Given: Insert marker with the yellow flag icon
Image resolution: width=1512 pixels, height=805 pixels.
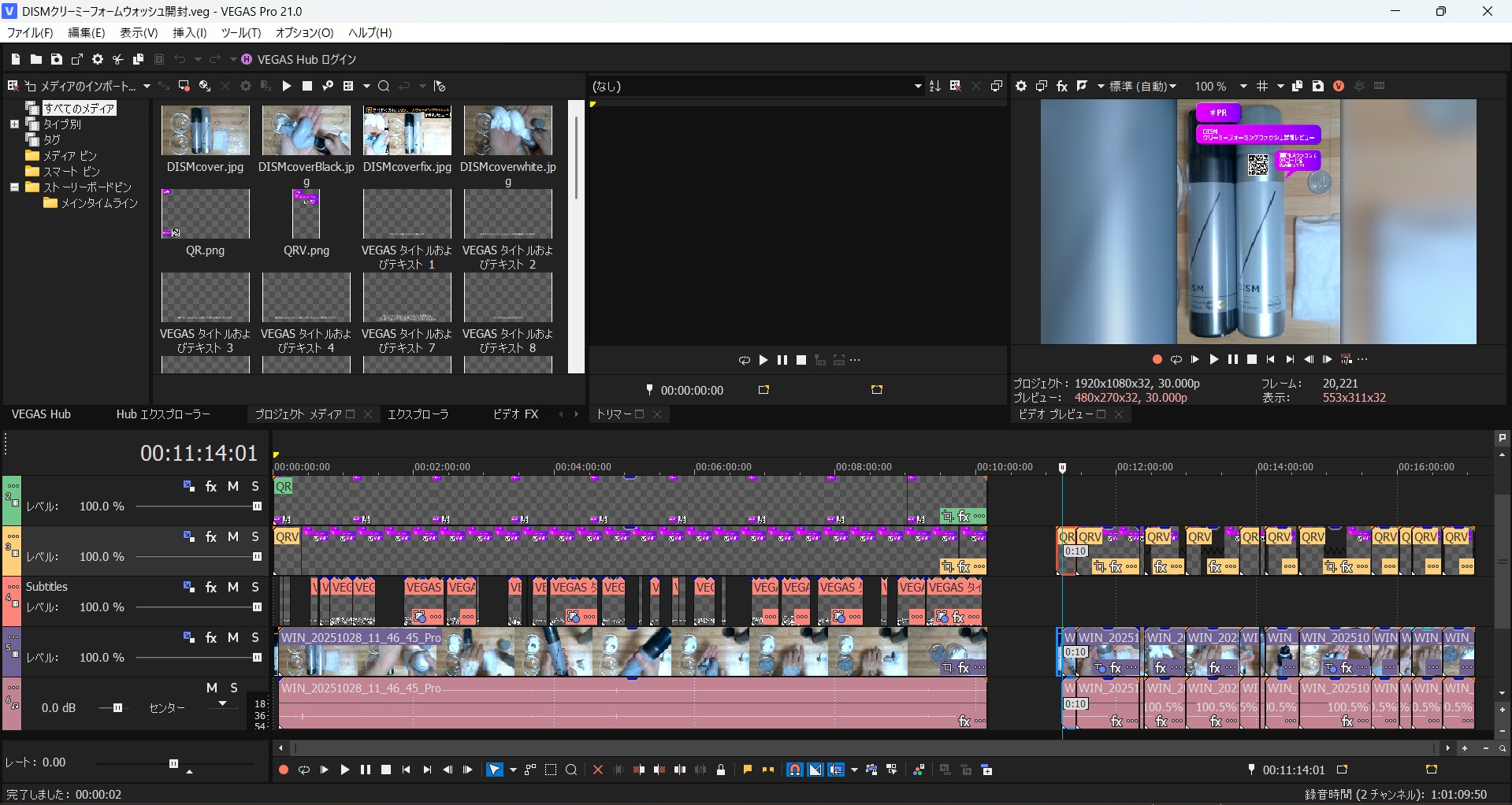Looking at the screenshot, I should (747, 770).
